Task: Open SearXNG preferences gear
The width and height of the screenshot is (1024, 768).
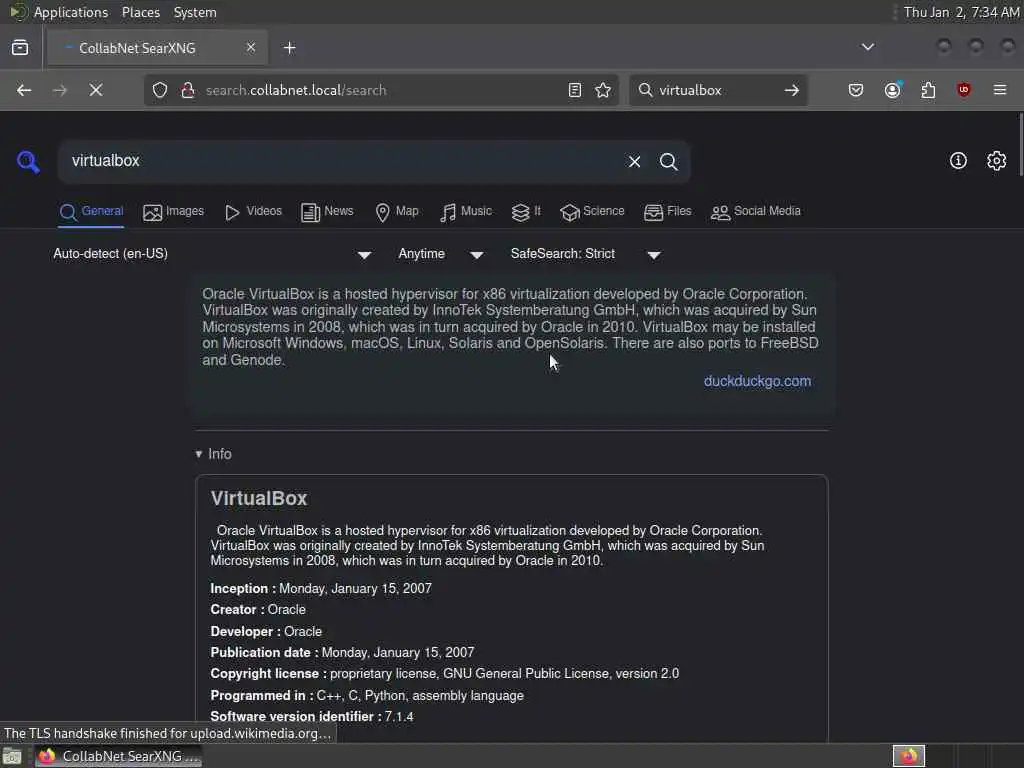Action: [997, 161]
